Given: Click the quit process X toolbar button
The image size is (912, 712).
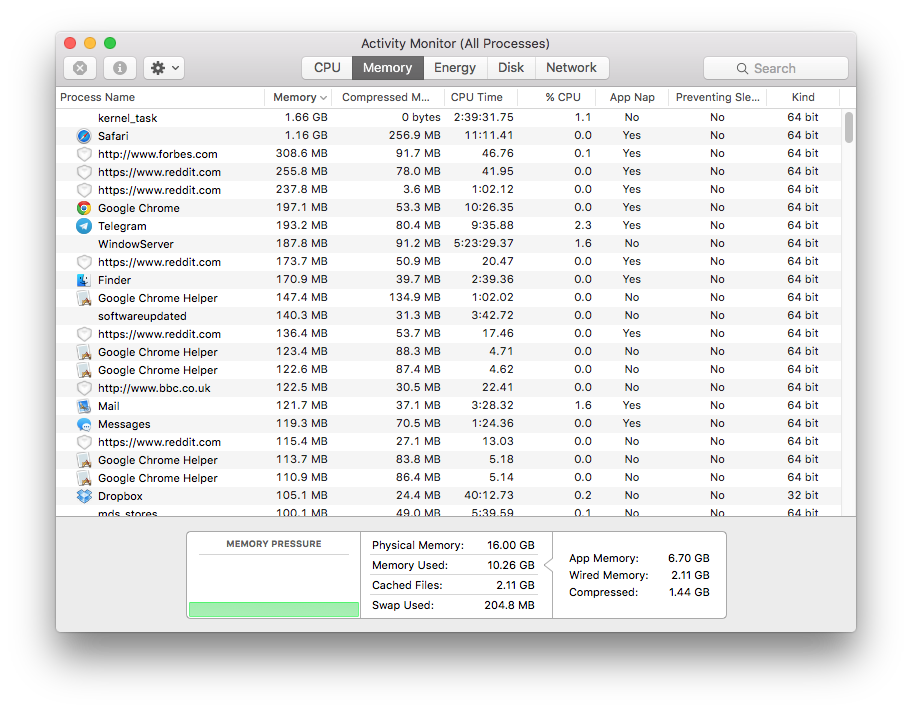Looking at the screenshot, I should click(80, 68).
